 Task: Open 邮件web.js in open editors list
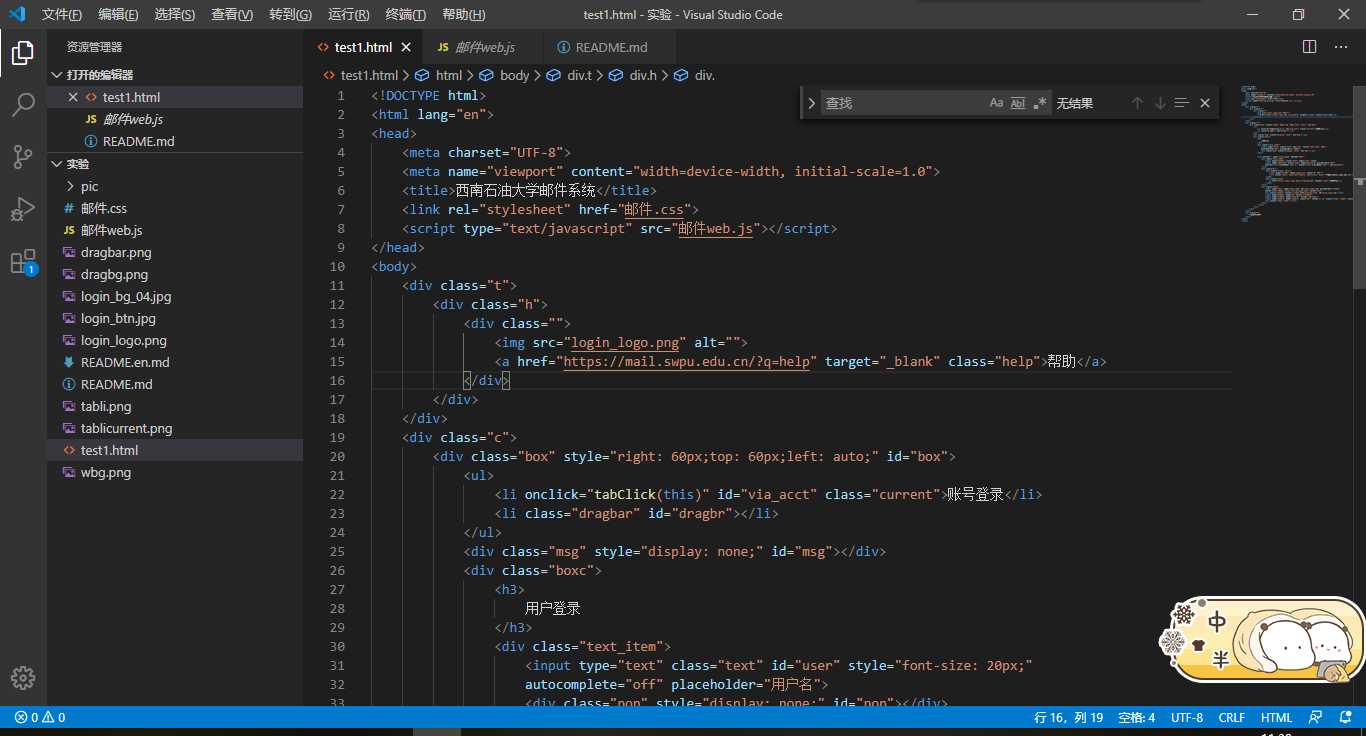click(x=175, y=119)
